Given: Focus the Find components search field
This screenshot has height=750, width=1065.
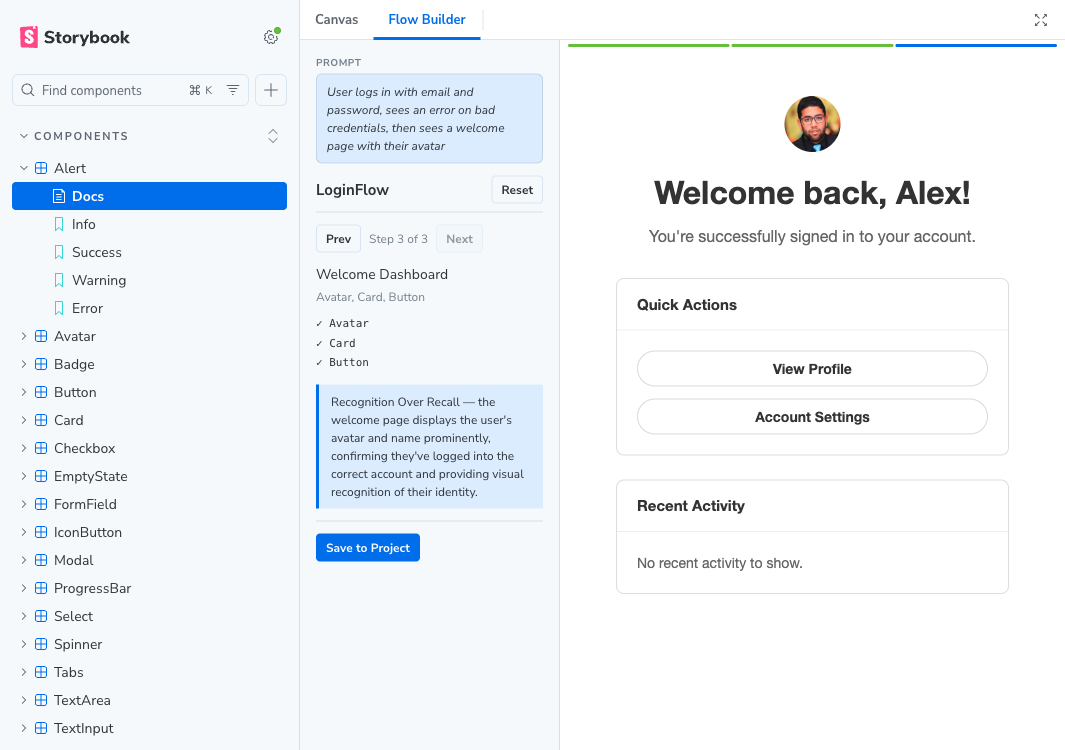Looking at the screenshot, I should [130, 90].
